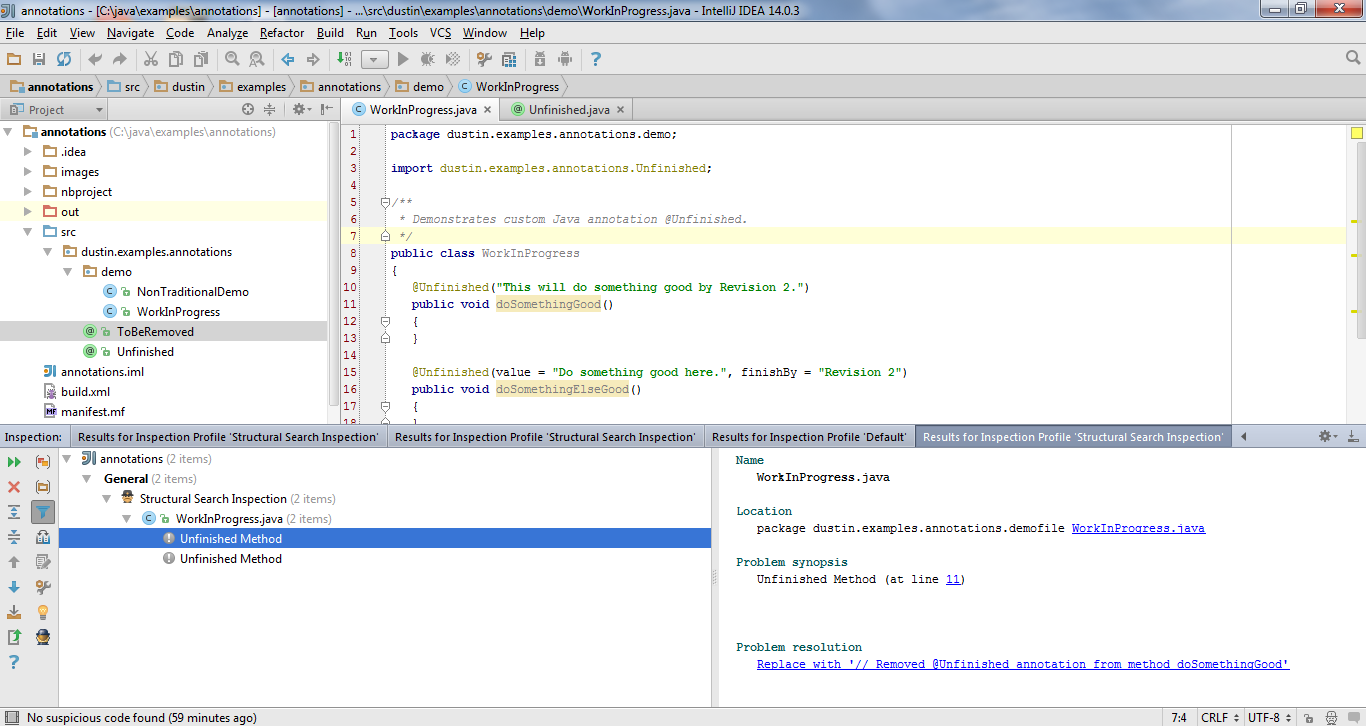
Task: Select the 'Default' inspection profile results tab
Action: tap(808, 437)
